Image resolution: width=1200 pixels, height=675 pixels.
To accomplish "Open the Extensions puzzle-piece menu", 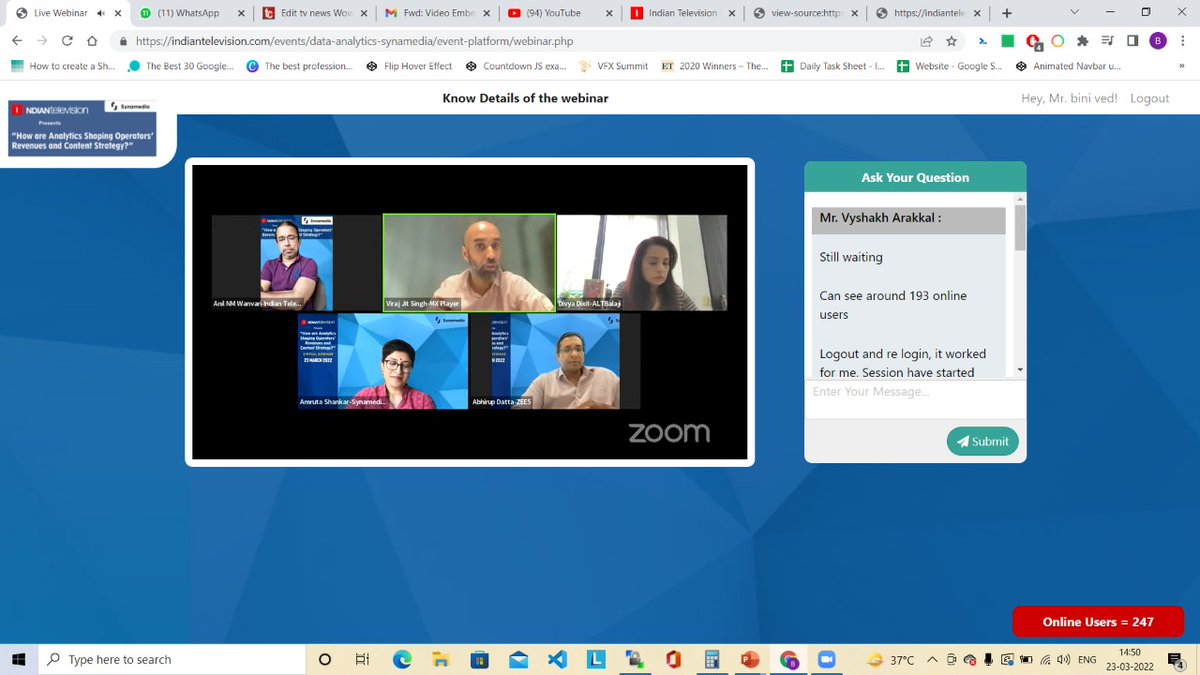I will coord(1083,41).
